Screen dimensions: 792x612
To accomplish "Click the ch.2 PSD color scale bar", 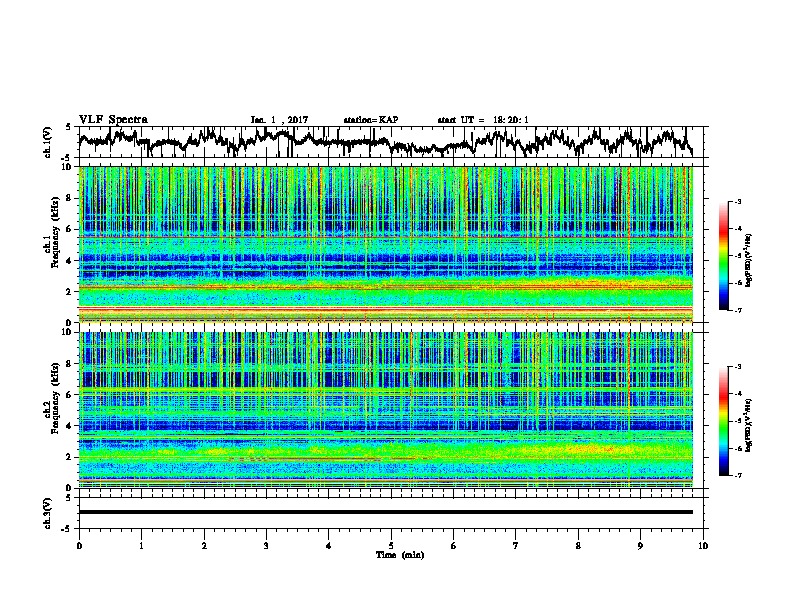I will pyautogui.click(x=724, y=421).
